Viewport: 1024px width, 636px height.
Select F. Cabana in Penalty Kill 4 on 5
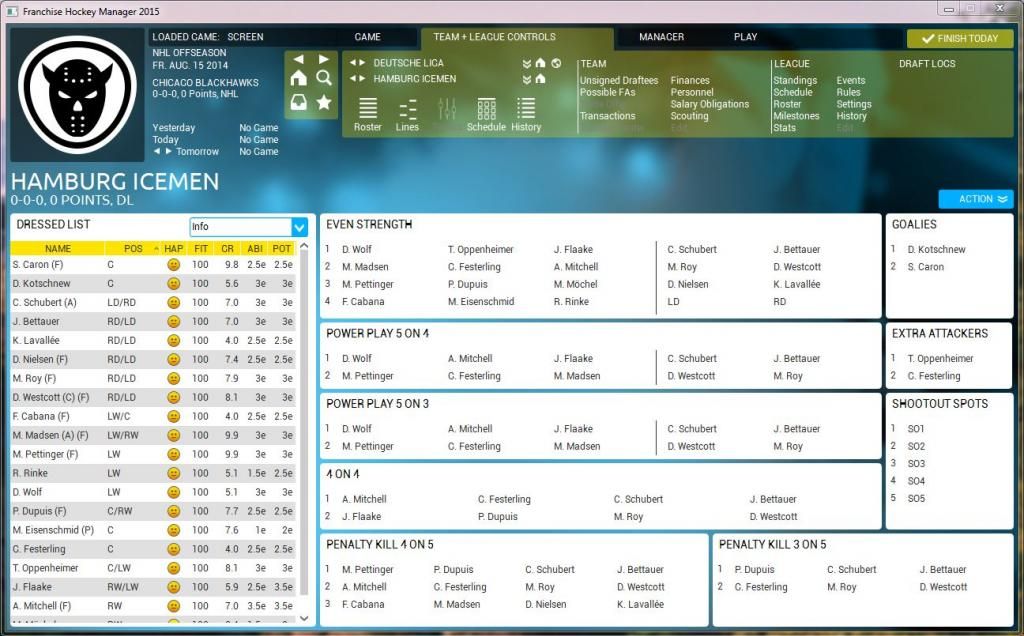click(x=363, y=605)
